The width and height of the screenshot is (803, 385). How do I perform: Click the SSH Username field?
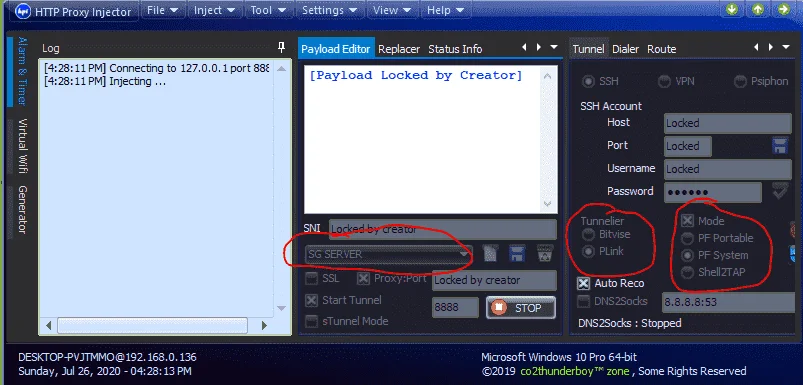(x=728, y=169)
